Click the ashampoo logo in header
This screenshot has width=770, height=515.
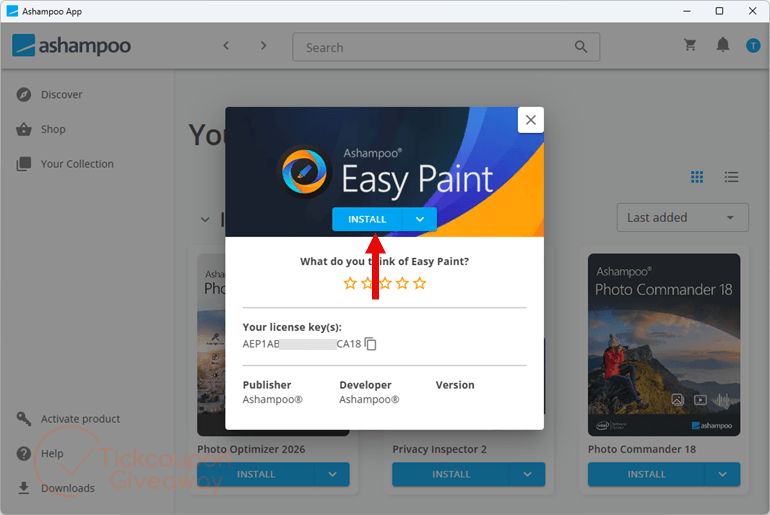(x=72, y=46)
